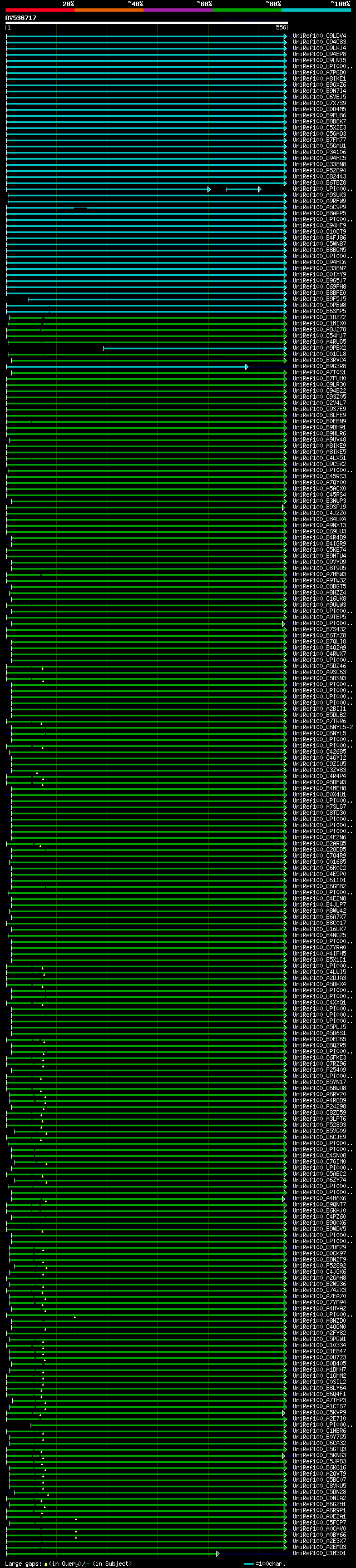Select the UniRef100_Q9C5K2 label
Screen dimensions: 356x1568
coord(319,464)
